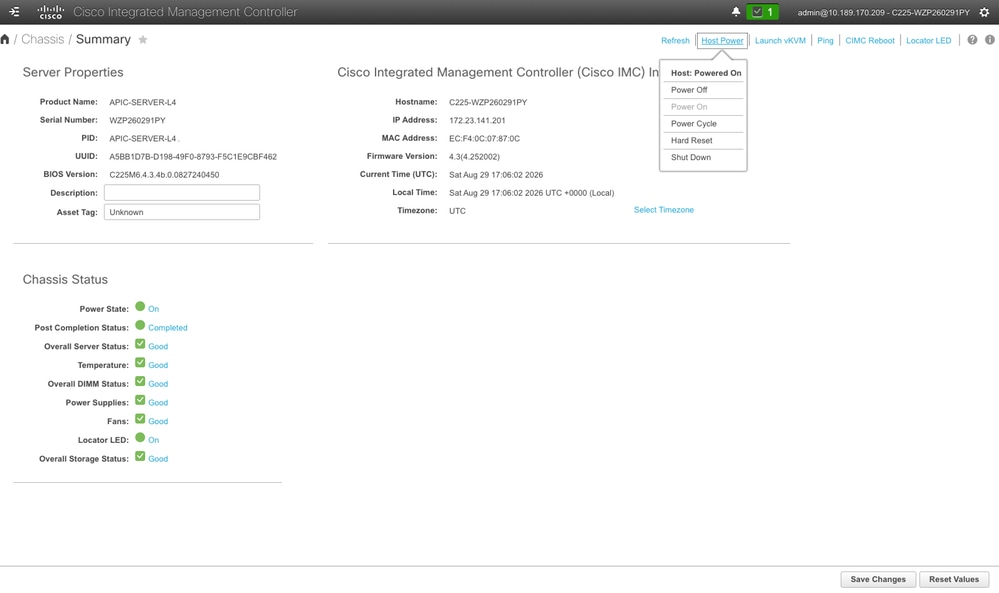Open the Temperature Good link
Screen dimensions: 999x593
158,365
